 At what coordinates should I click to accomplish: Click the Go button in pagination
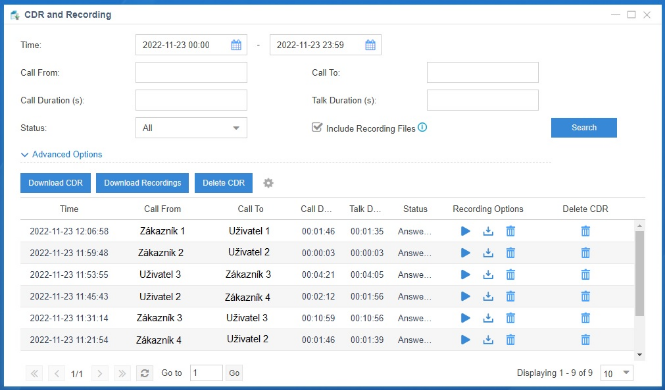234,373
